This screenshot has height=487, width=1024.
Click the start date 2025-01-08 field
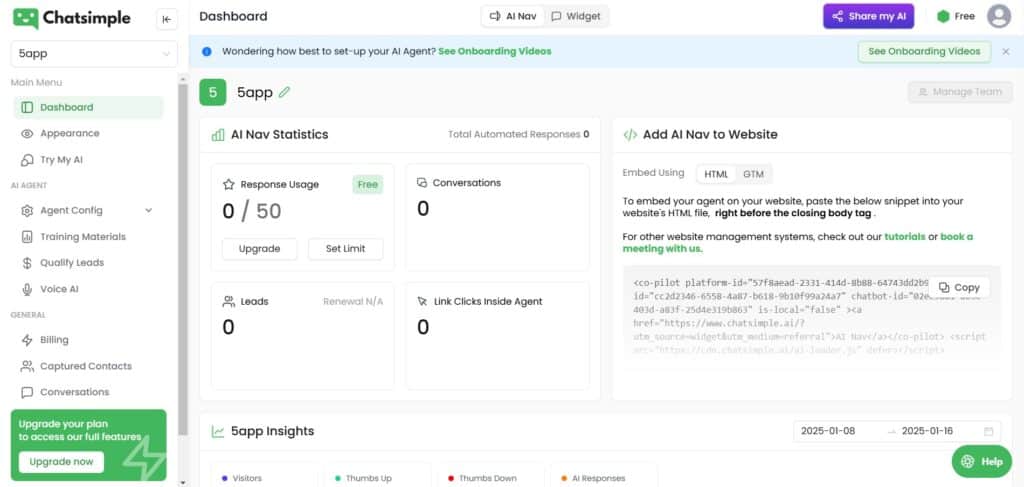point(828,432)
